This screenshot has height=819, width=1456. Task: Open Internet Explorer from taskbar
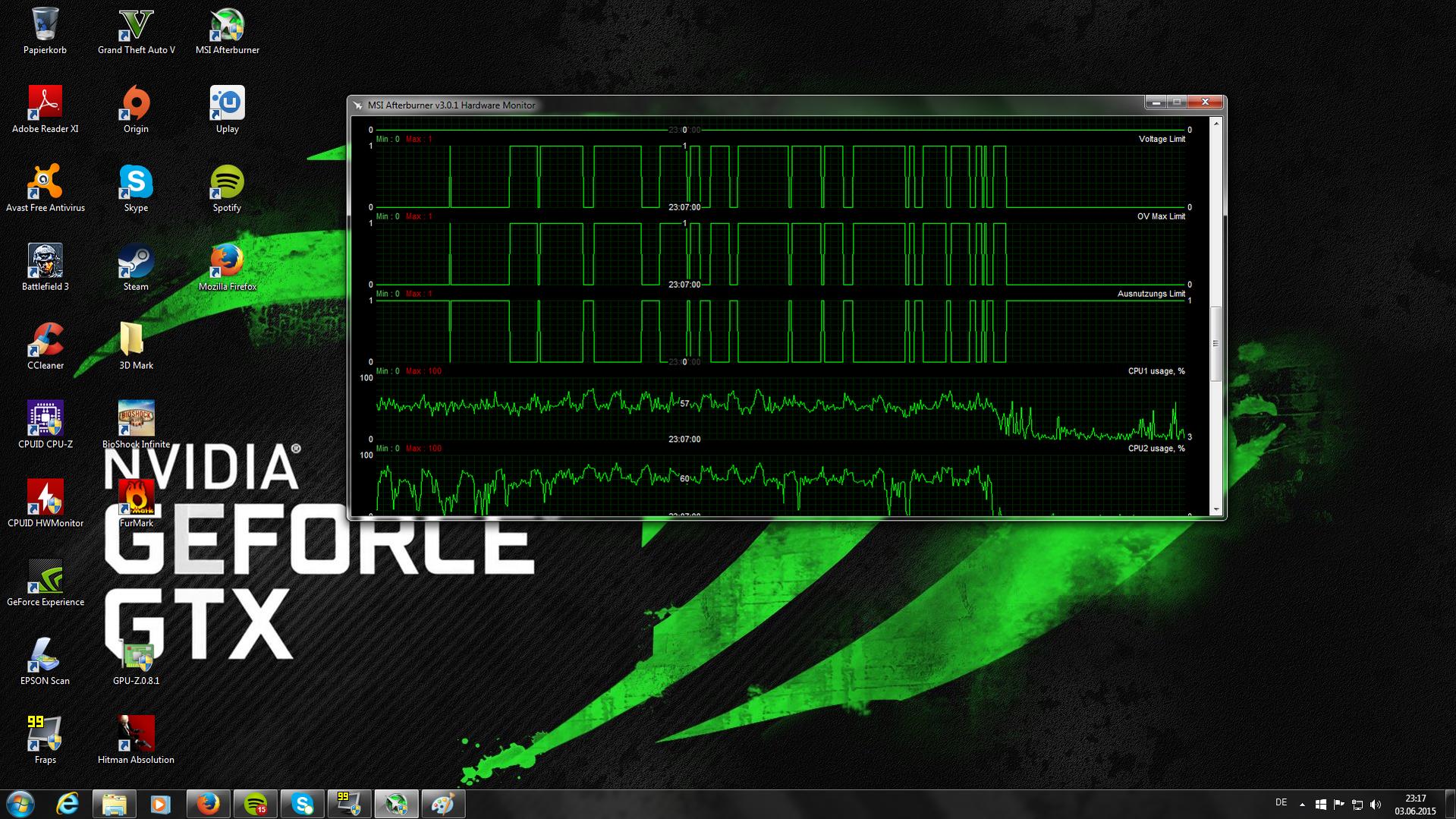click(x=68, y=804)
